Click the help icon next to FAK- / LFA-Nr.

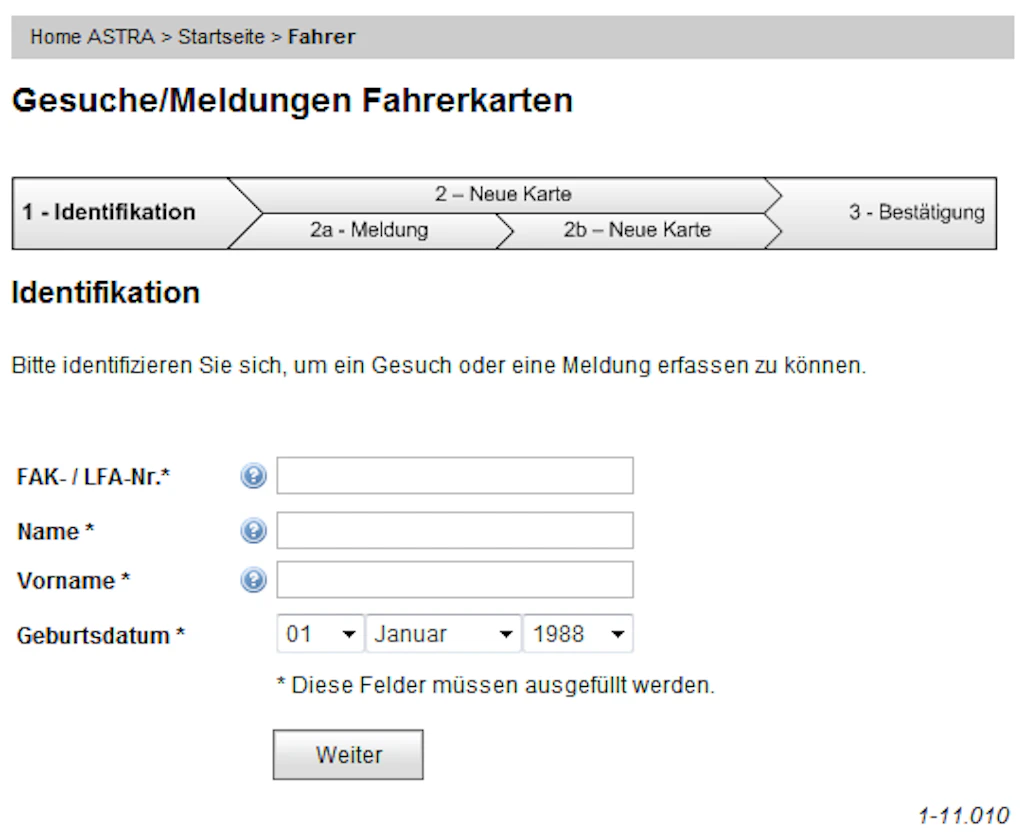pos(254,477)
